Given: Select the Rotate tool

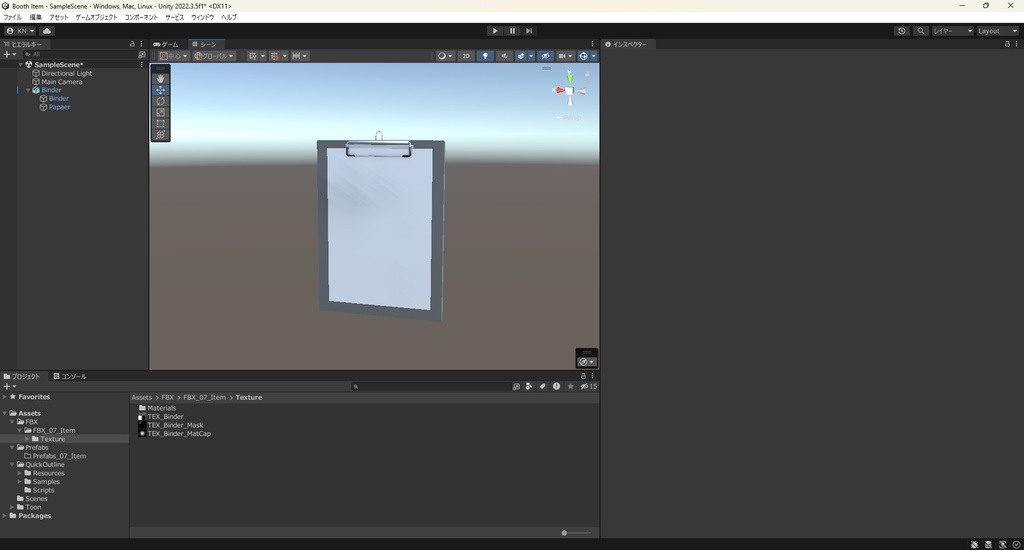Looking at the screenshot, I should (160, 101).
